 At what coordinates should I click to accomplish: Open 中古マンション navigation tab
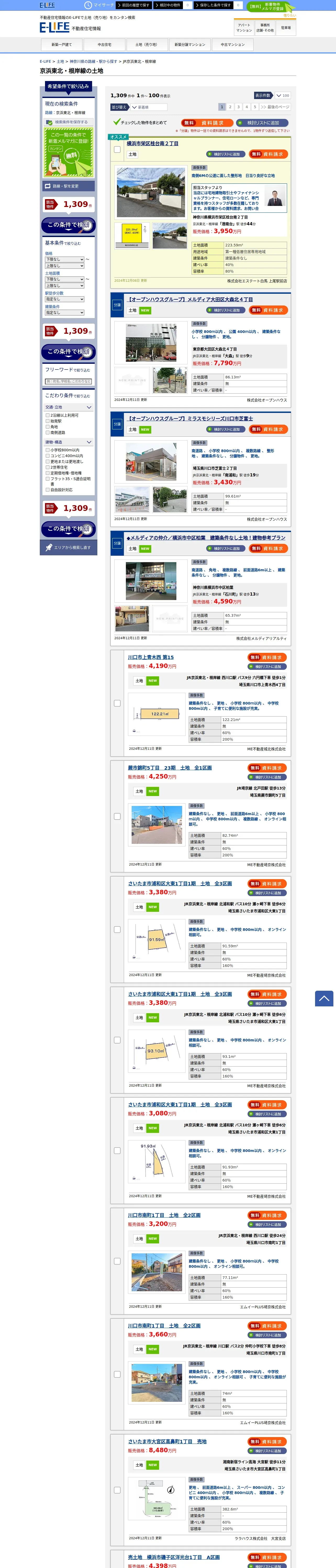point(232,44)
